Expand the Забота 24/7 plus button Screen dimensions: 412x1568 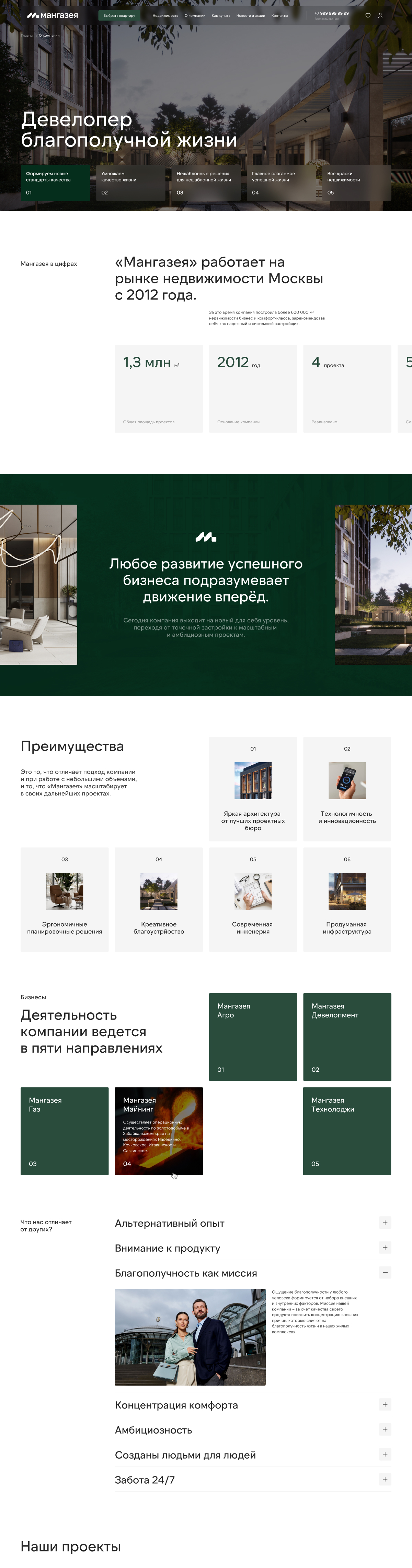click(385, 1479)
